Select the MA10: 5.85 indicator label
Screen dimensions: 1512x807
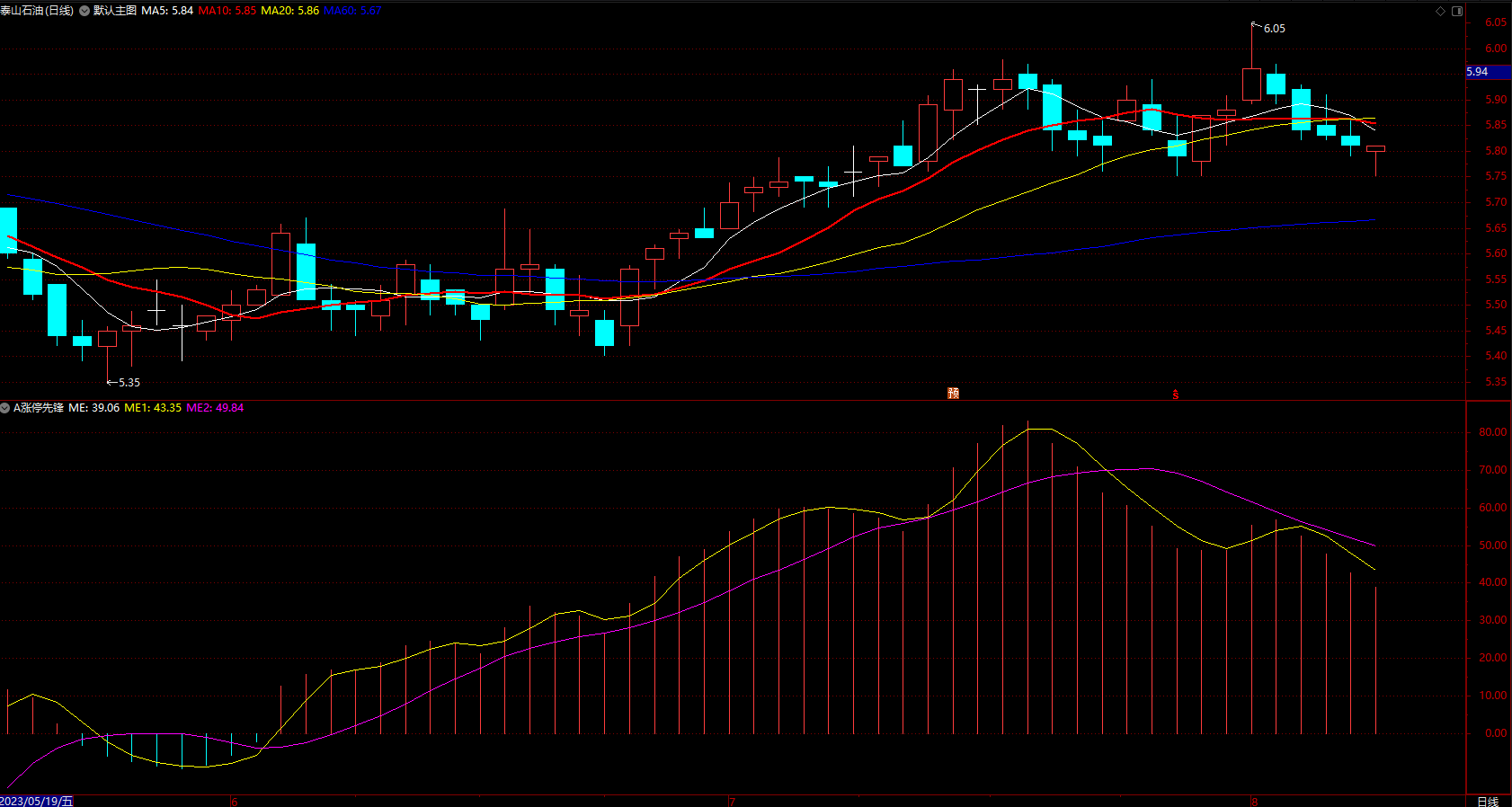click(x=227, y=11)
